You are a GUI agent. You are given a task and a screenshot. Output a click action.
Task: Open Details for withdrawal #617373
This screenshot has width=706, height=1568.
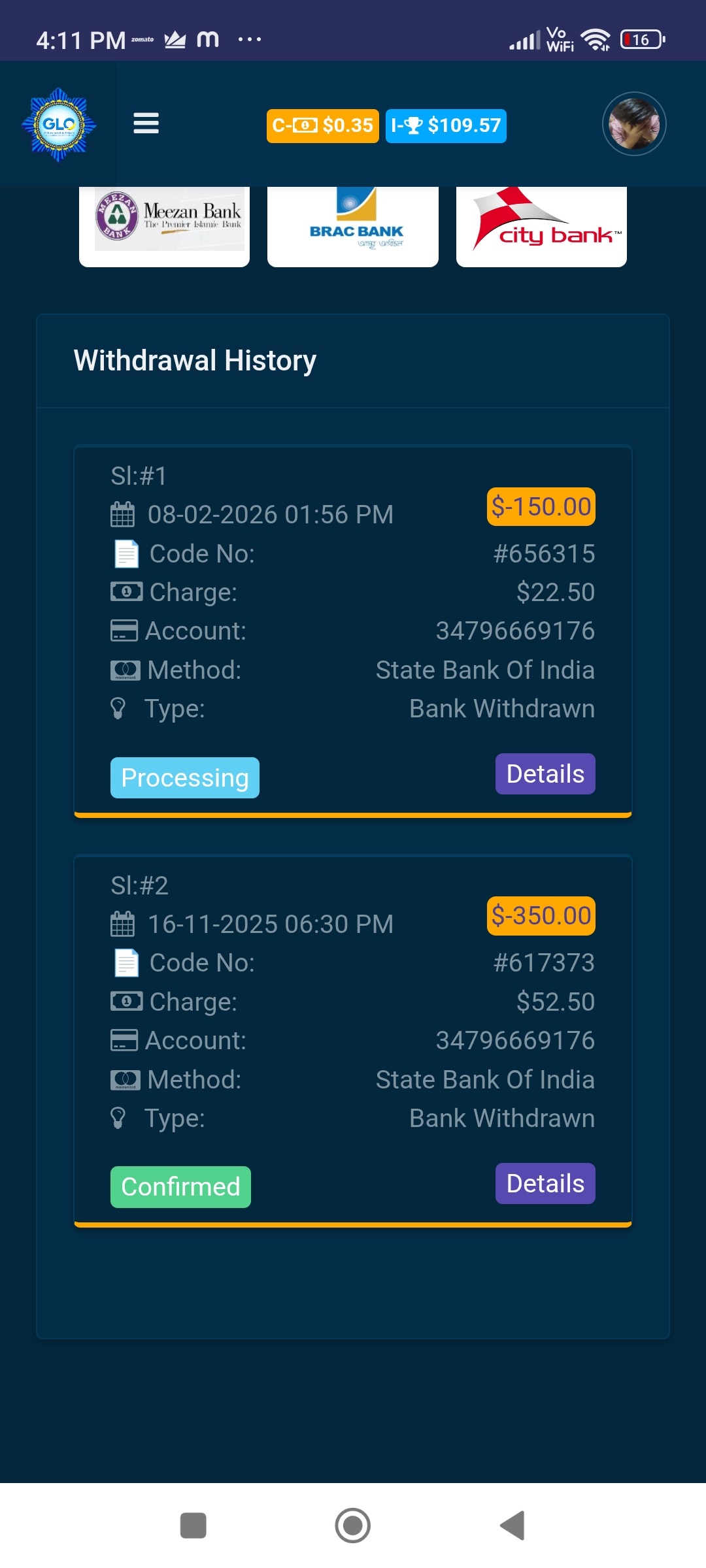coord(545,1183)
